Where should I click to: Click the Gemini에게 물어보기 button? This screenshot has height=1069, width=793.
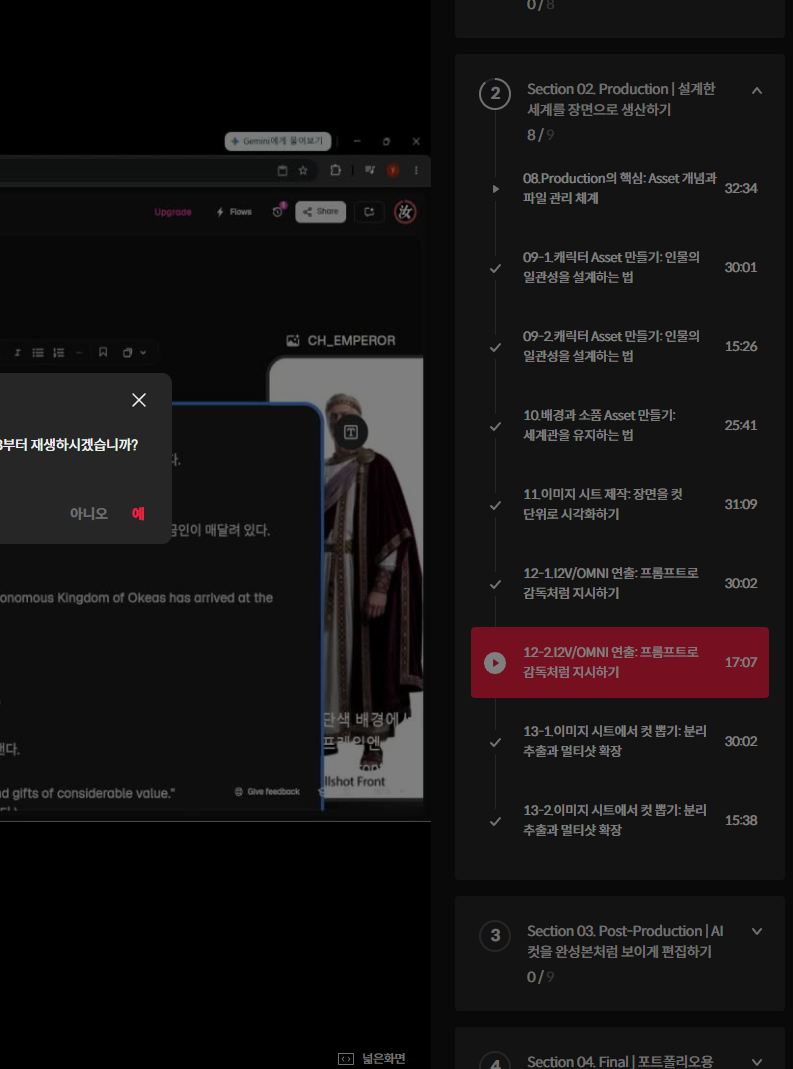point(278,141)
